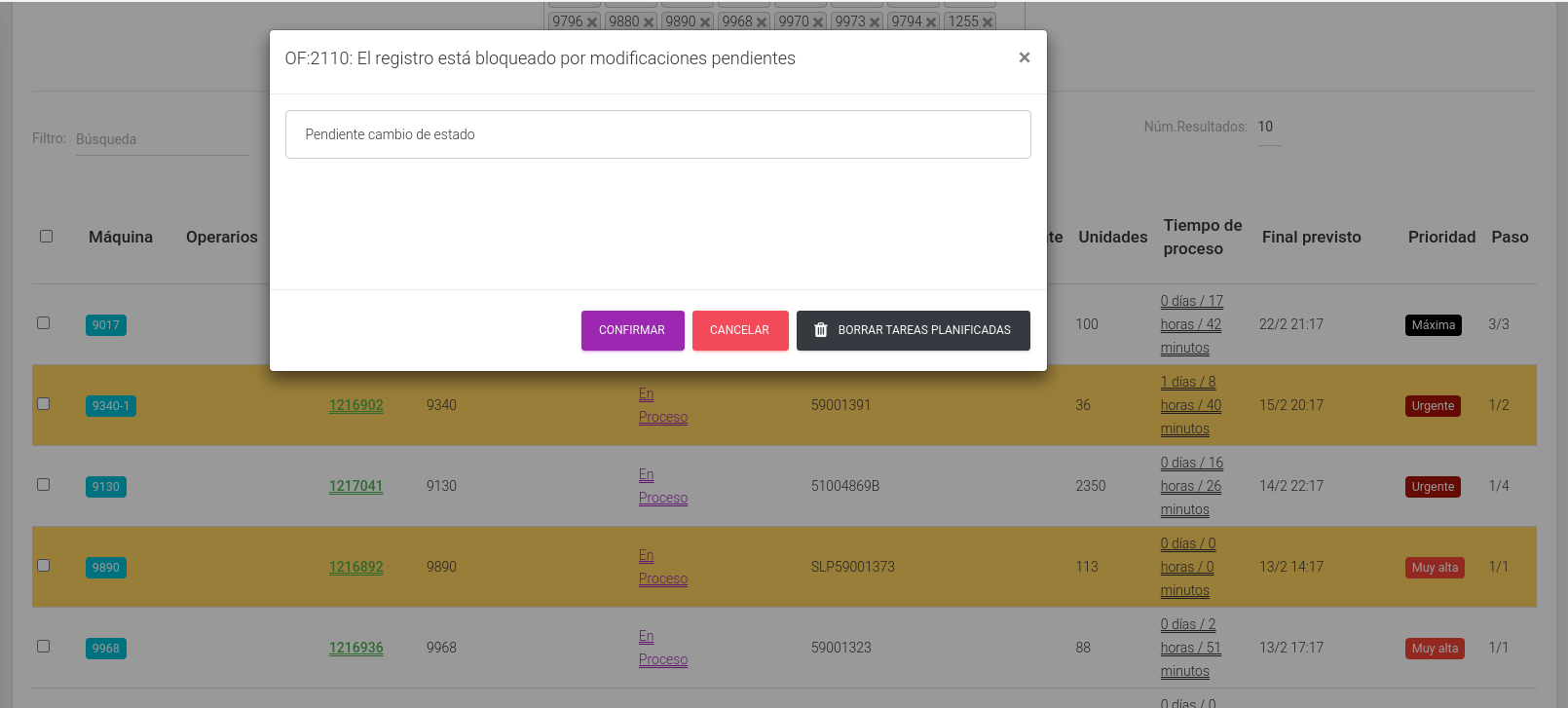Click the Búsqueda filter input
This screenshot has width=1568, height=708.
coord(163,139)
